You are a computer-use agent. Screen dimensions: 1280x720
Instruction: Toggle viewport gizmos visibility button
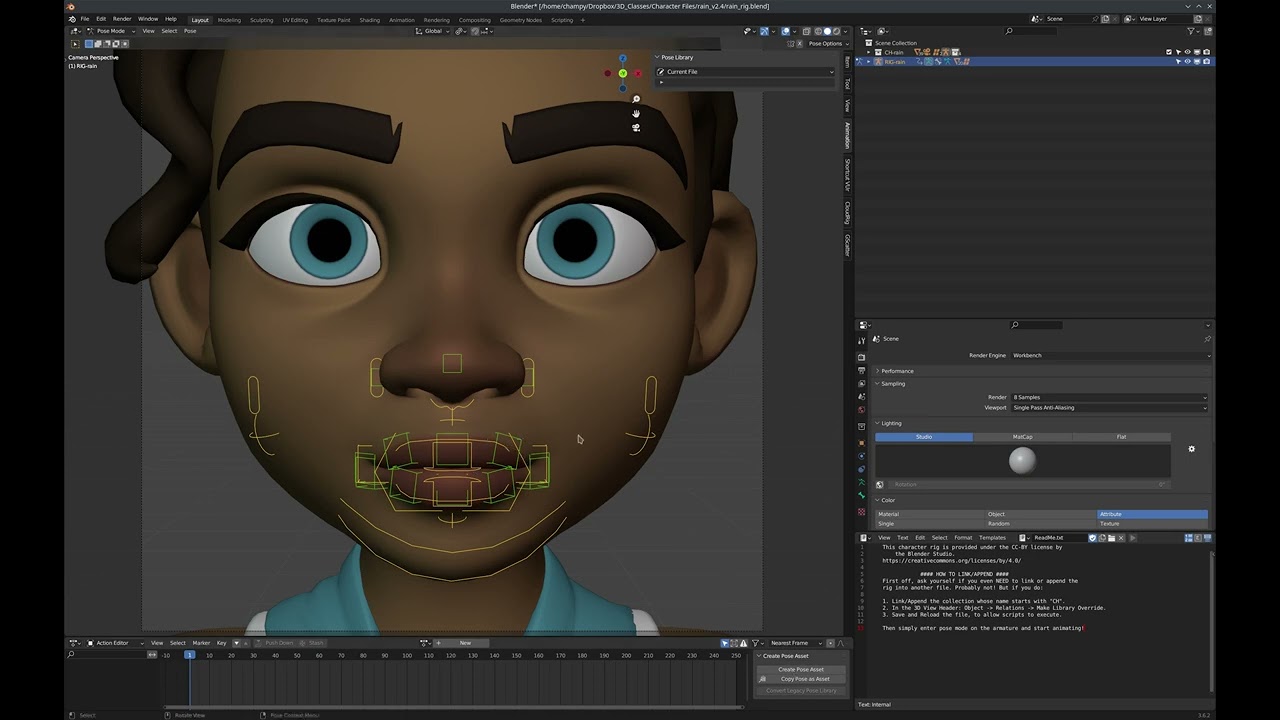click(x=764, y=31)
